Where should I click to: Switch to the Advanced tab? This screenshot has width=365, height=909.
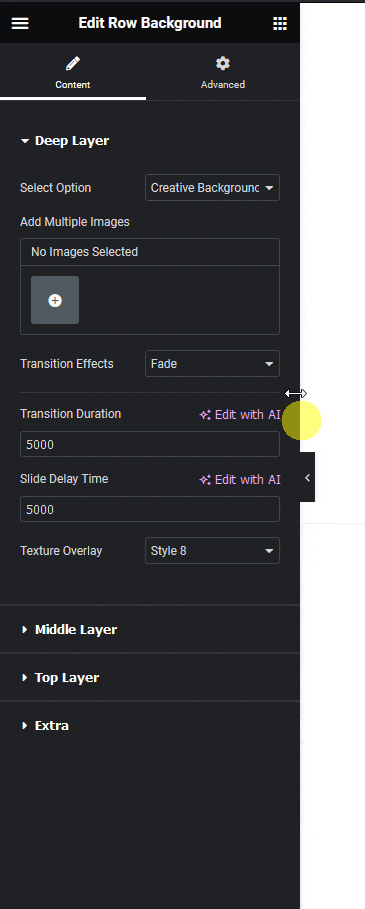pyautogui.click(x=222, y=72)
